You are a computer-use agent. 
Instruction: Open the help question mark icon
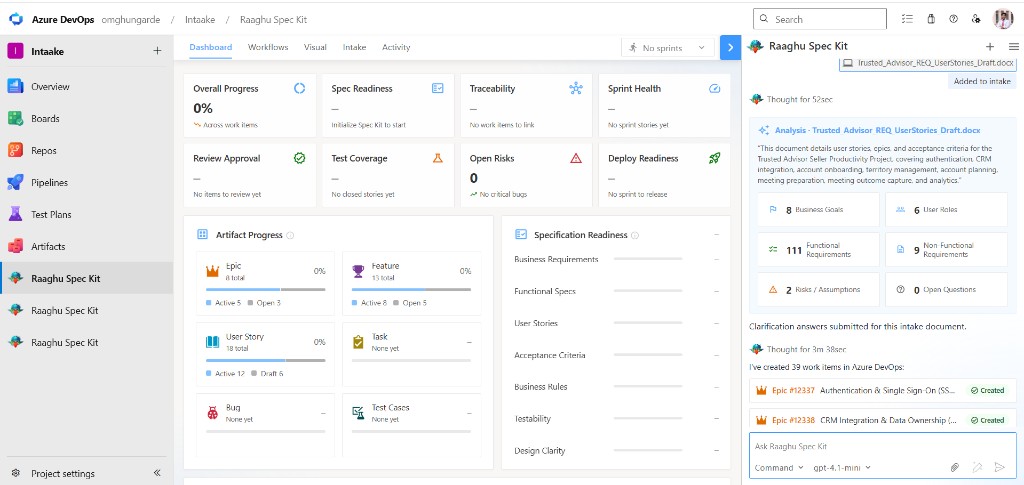click(x=953, y=19)
